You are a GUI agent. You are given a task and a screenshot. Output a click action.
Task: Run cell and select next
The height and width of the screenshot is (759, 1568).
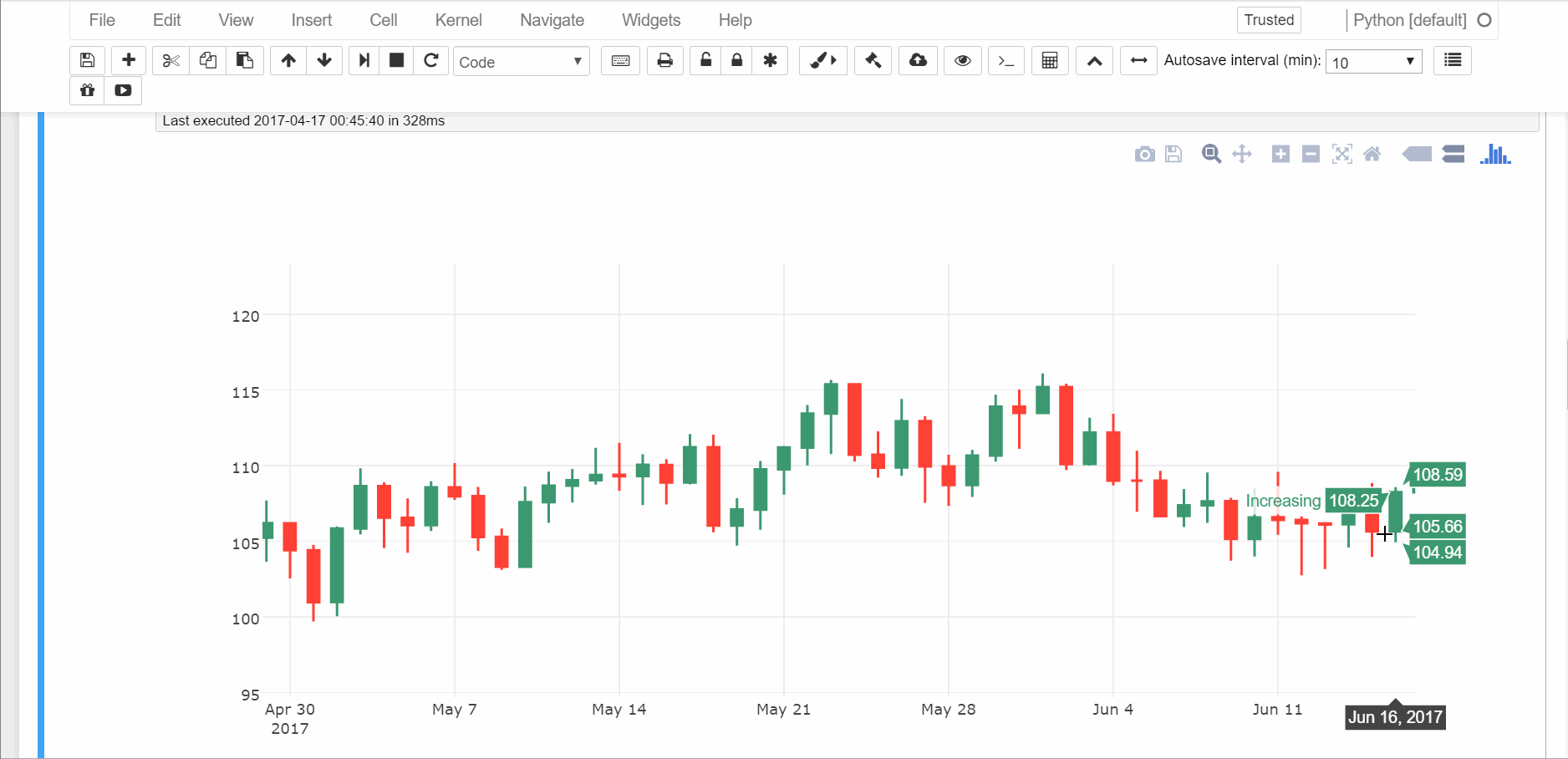[364, 60]
